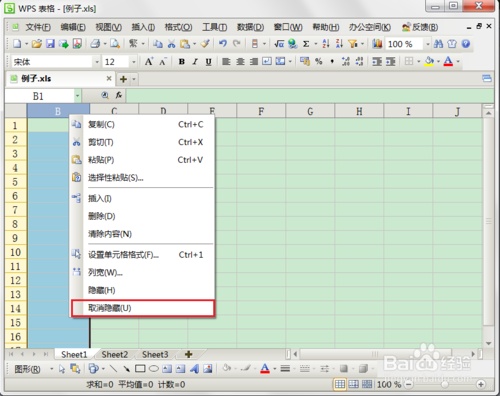500x396 pixels.
Task: Choose 隐藏(H) in the context menu
Action: click(x=143, y=290)
